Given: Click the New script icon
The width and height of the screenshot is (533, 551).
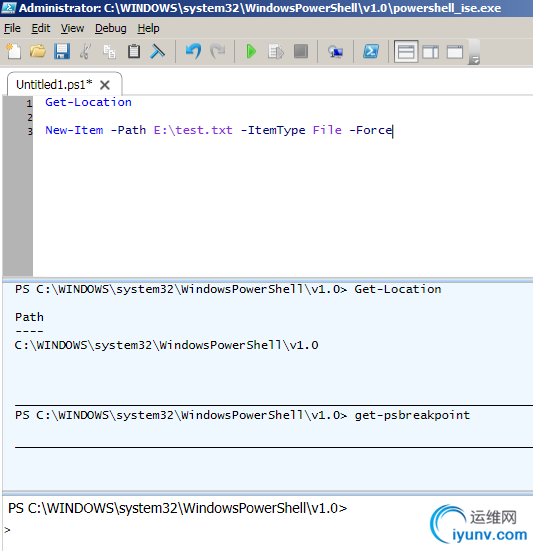Looking at the screenshot, I should click(x=14, y=52).
